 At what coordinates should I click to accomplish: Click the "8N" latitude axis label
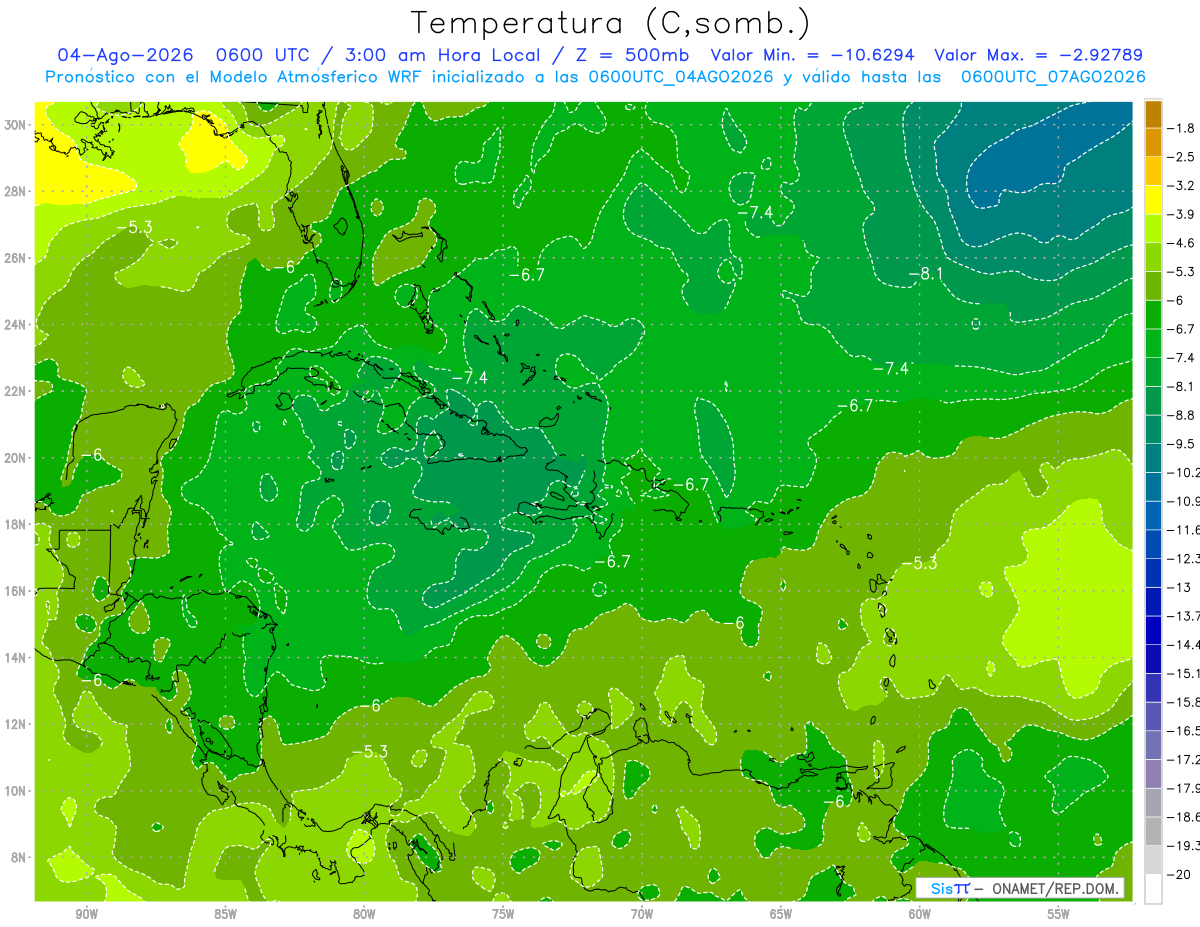(x=19, y=857)
